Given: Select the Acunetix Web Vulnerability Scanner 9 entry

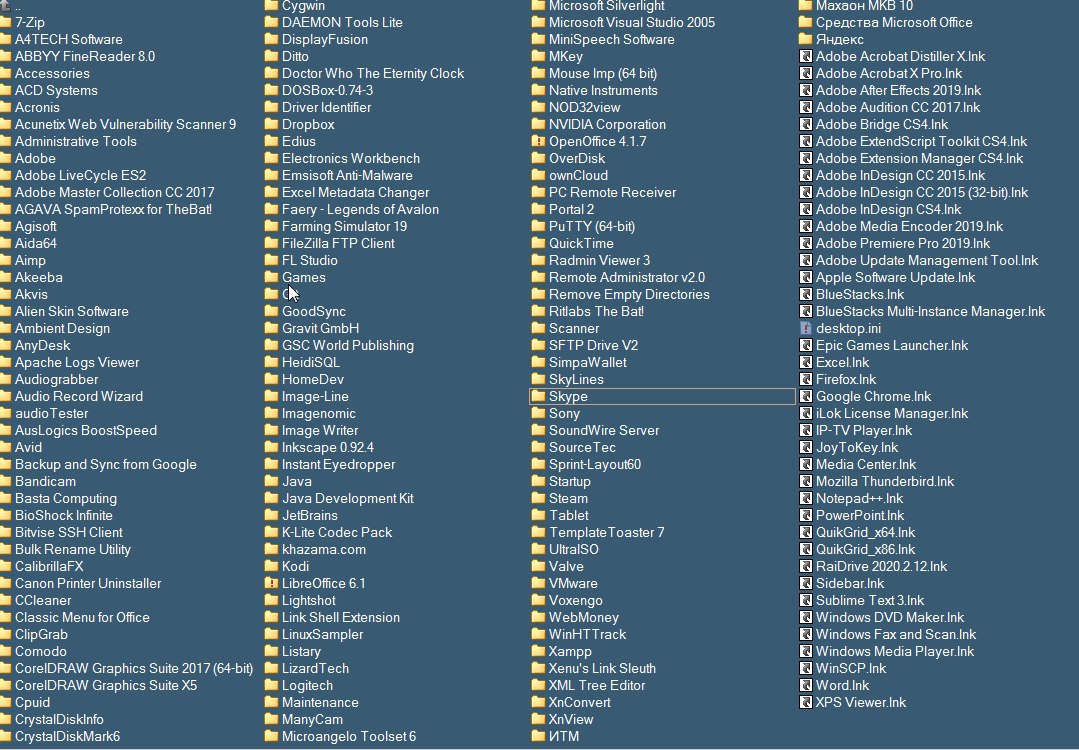Looking at the screenshot, I should click(125, 125).
